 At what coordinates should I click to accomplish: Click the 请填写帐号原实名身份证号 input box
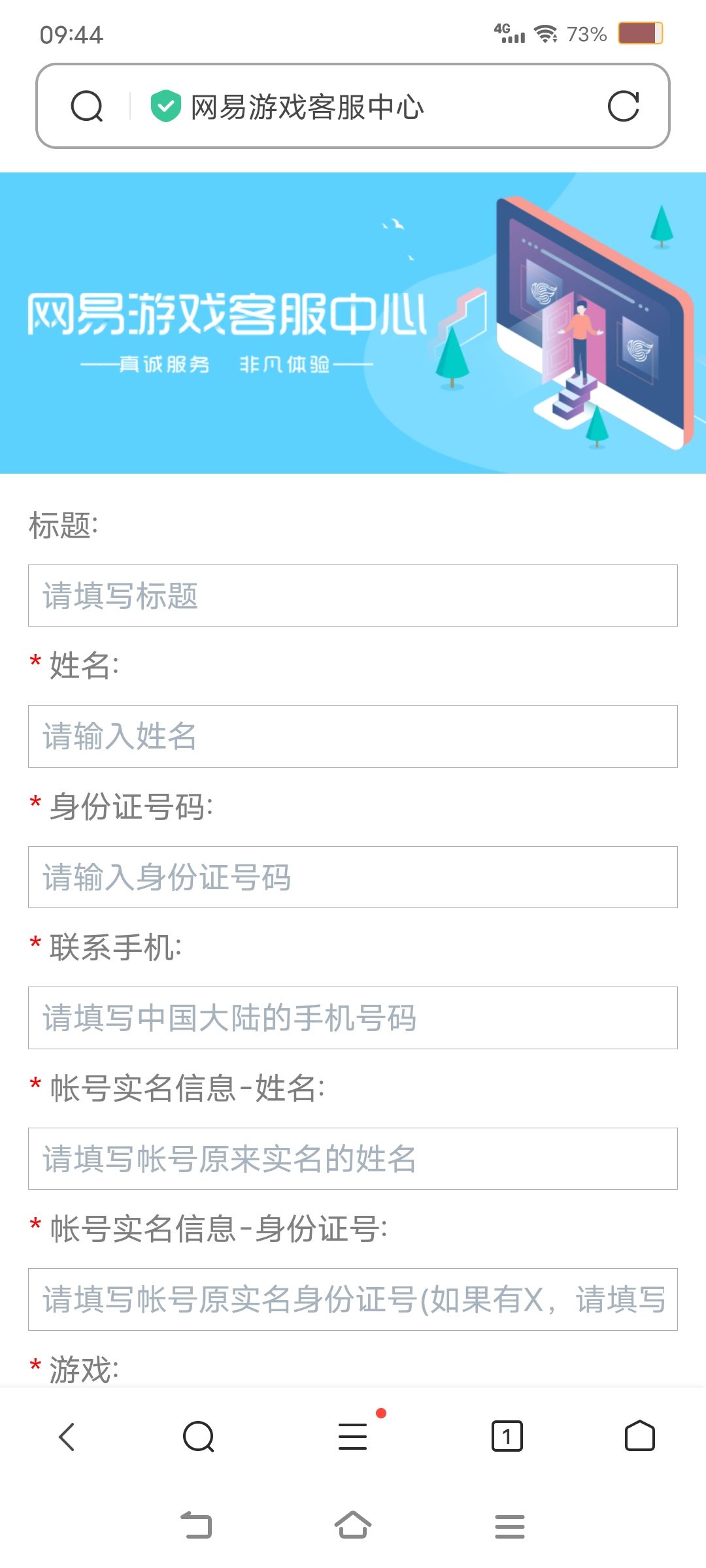(x=353, y=1299)
